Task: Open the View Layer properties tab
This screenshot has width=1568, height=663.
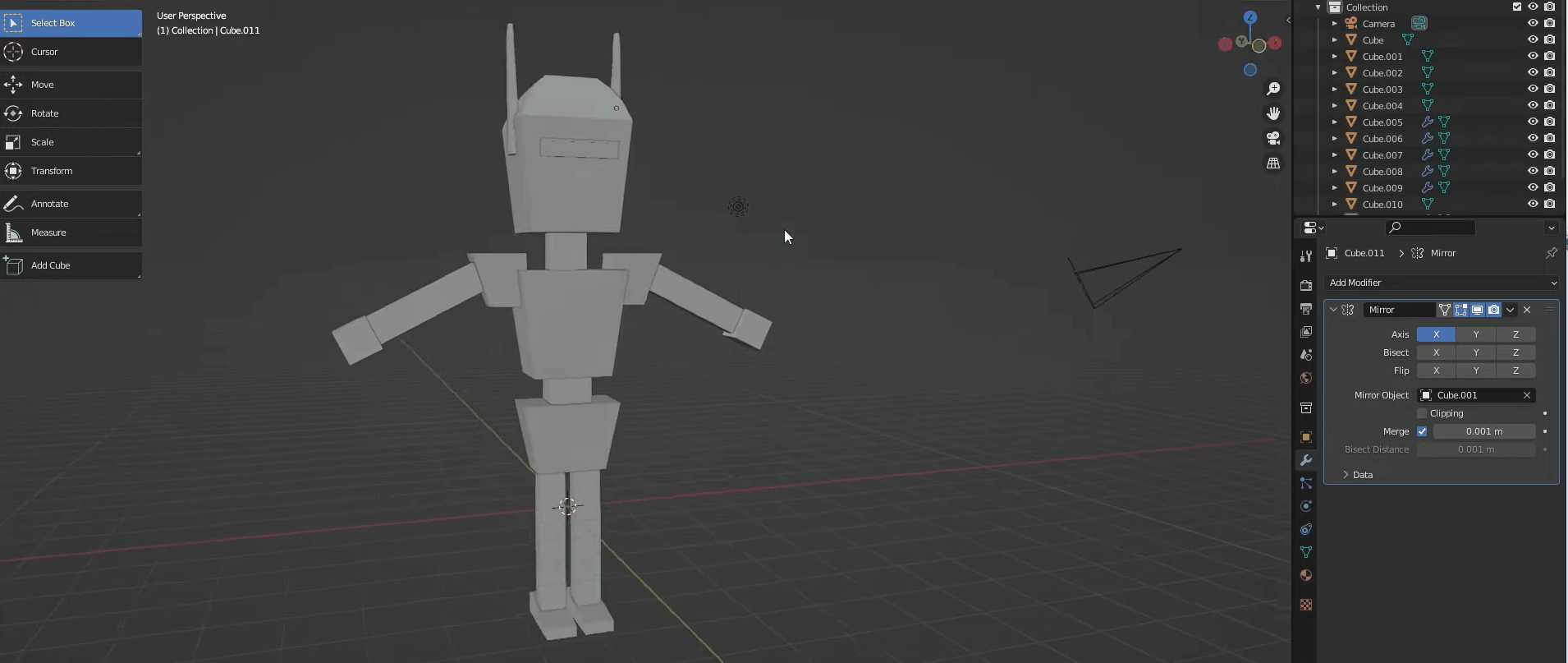Action: click(1306, 332)
